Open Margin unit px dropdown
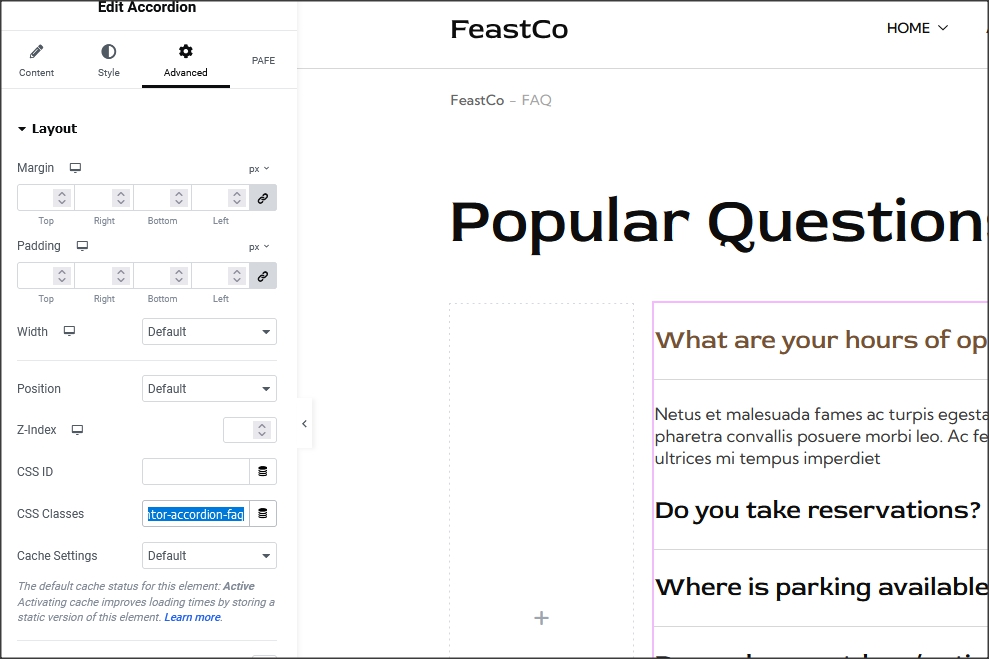The height and width of the screenshot is (659, 989). point(259,169)
